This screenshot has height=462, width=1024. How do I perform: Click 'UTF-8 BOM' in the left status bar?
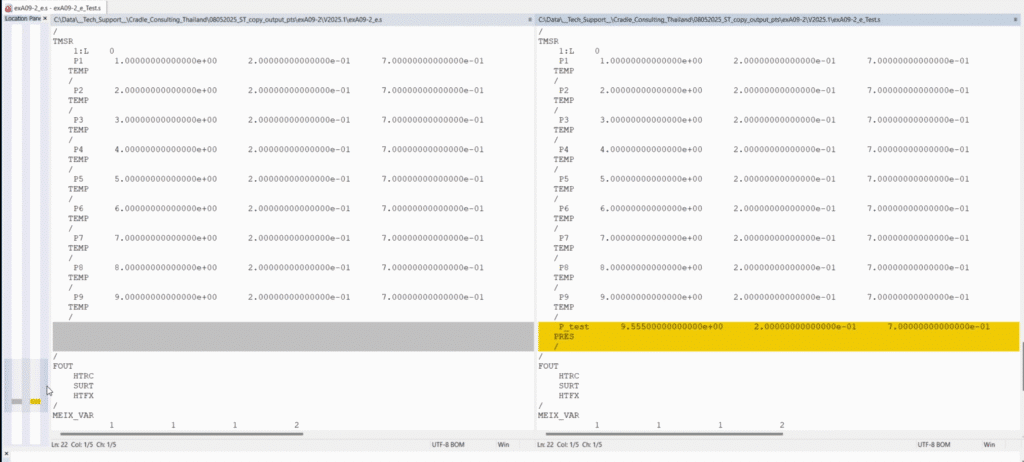click(x=447, y=444)
